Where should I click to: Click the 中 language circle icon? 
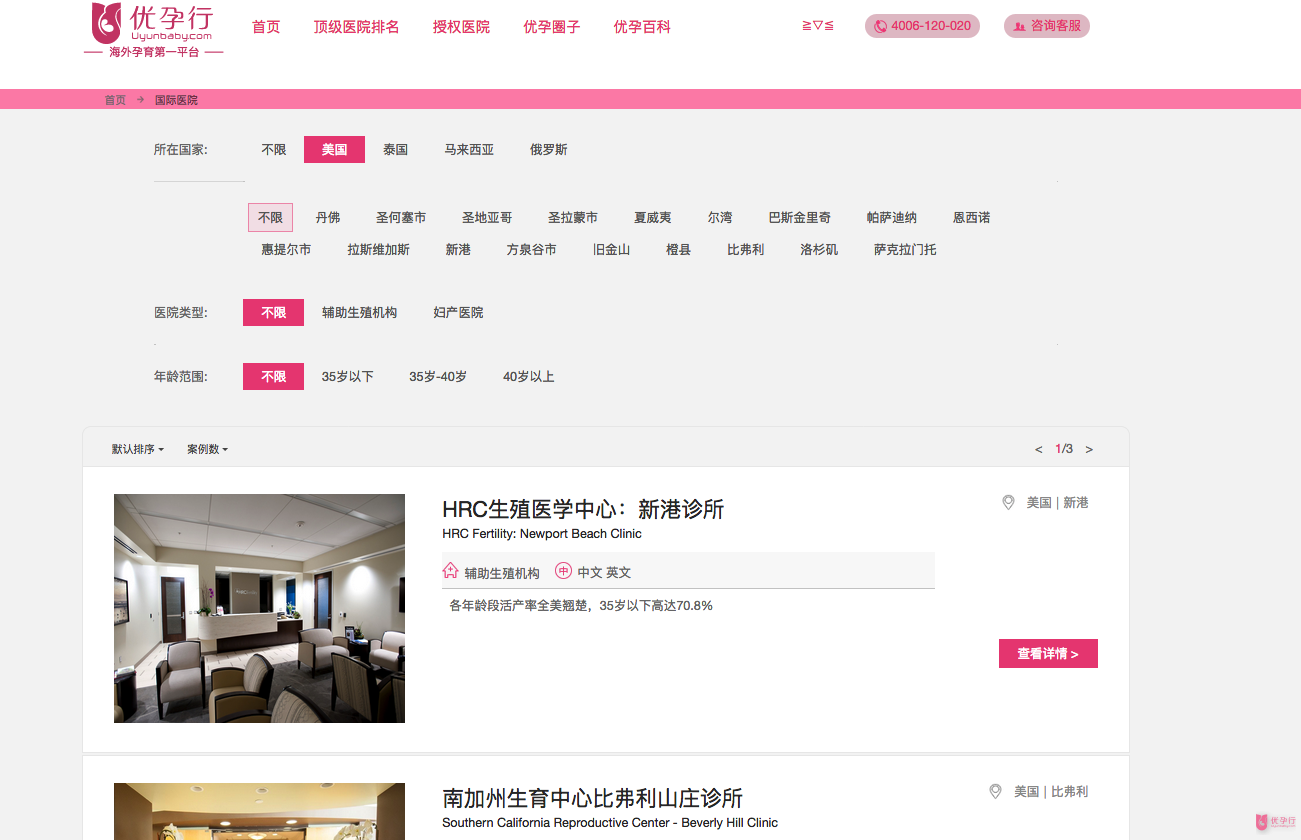[x=563, y=571]
